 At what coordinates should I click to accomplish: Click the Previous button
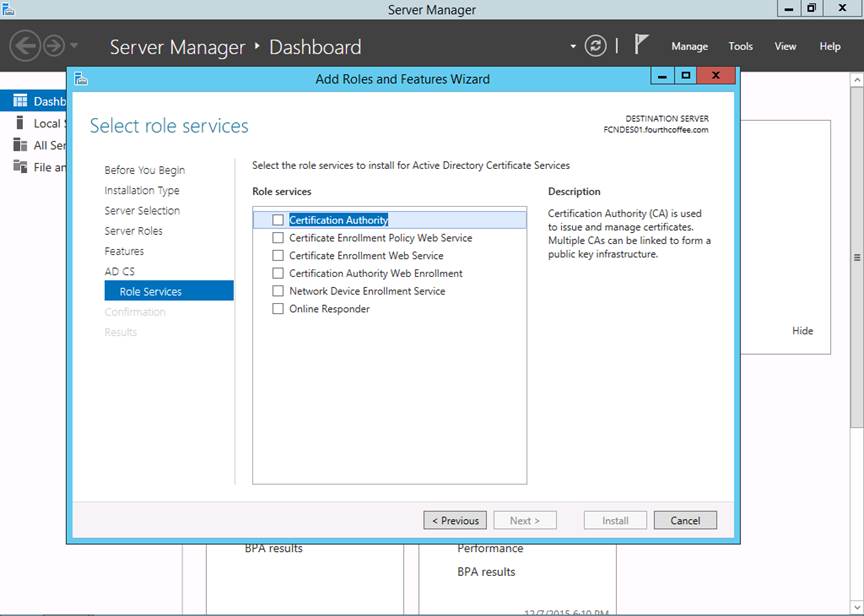pos(455,520)
